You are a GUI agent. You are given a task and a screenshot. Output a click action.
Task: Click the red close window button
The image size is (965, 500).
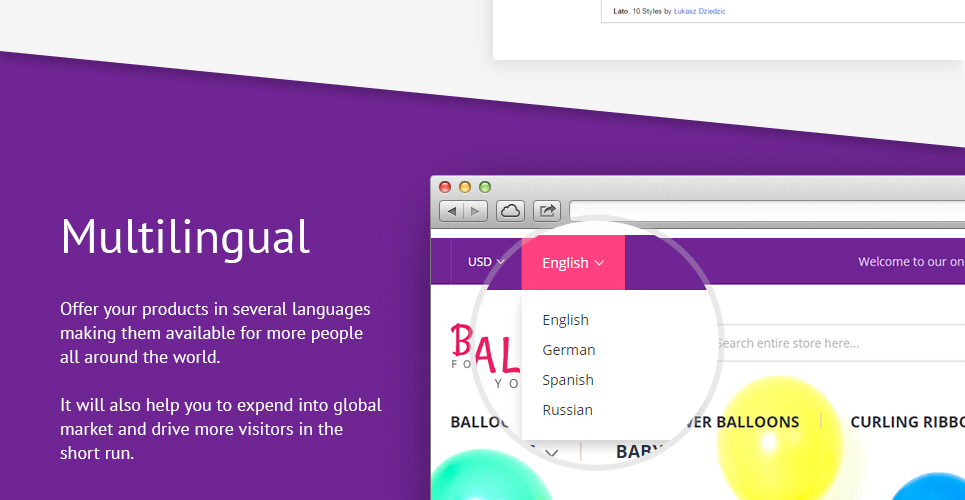[x=445, y=187]
